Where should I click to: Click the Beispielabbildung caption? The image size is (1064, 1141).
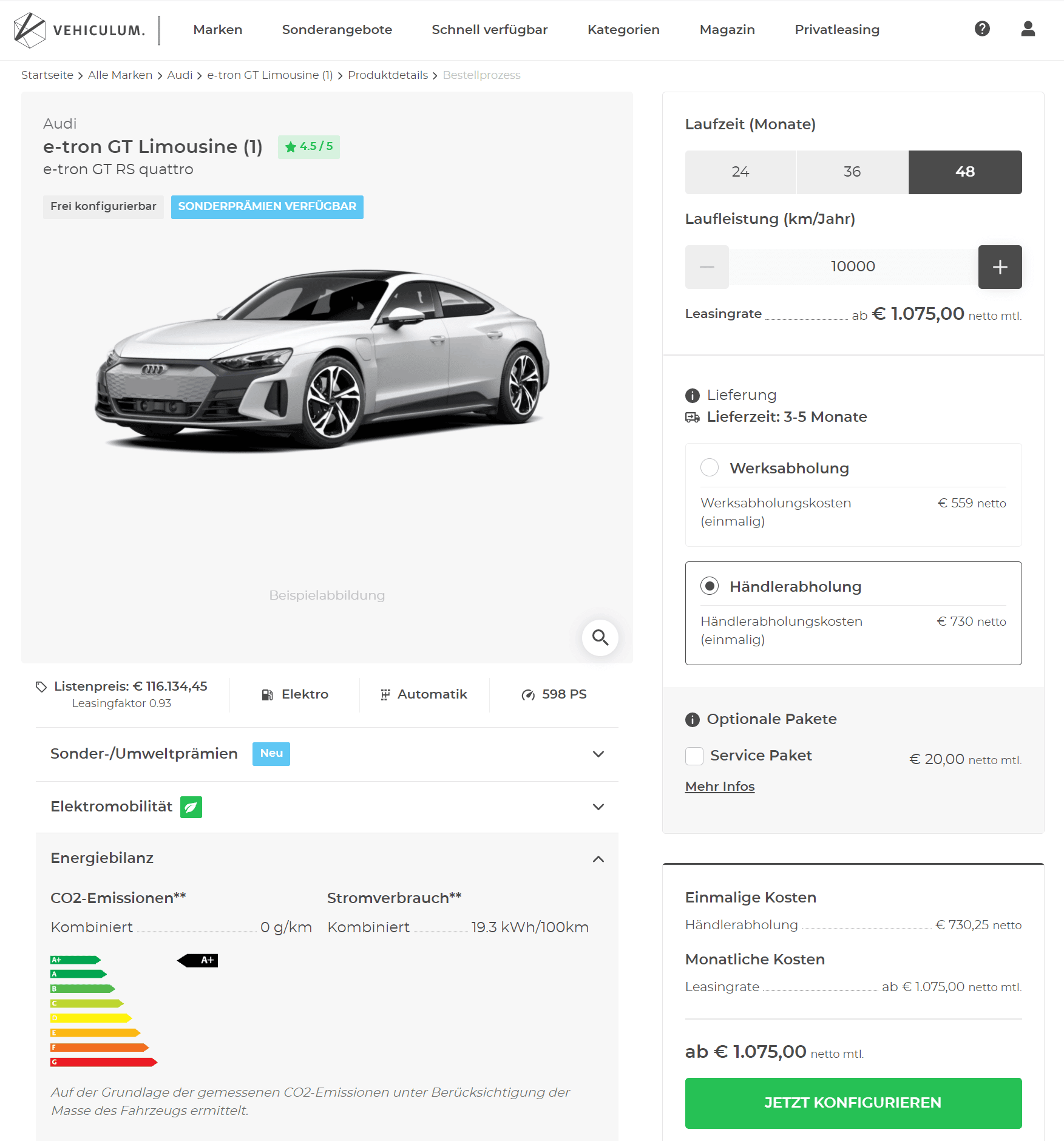[x=327, y=596]
